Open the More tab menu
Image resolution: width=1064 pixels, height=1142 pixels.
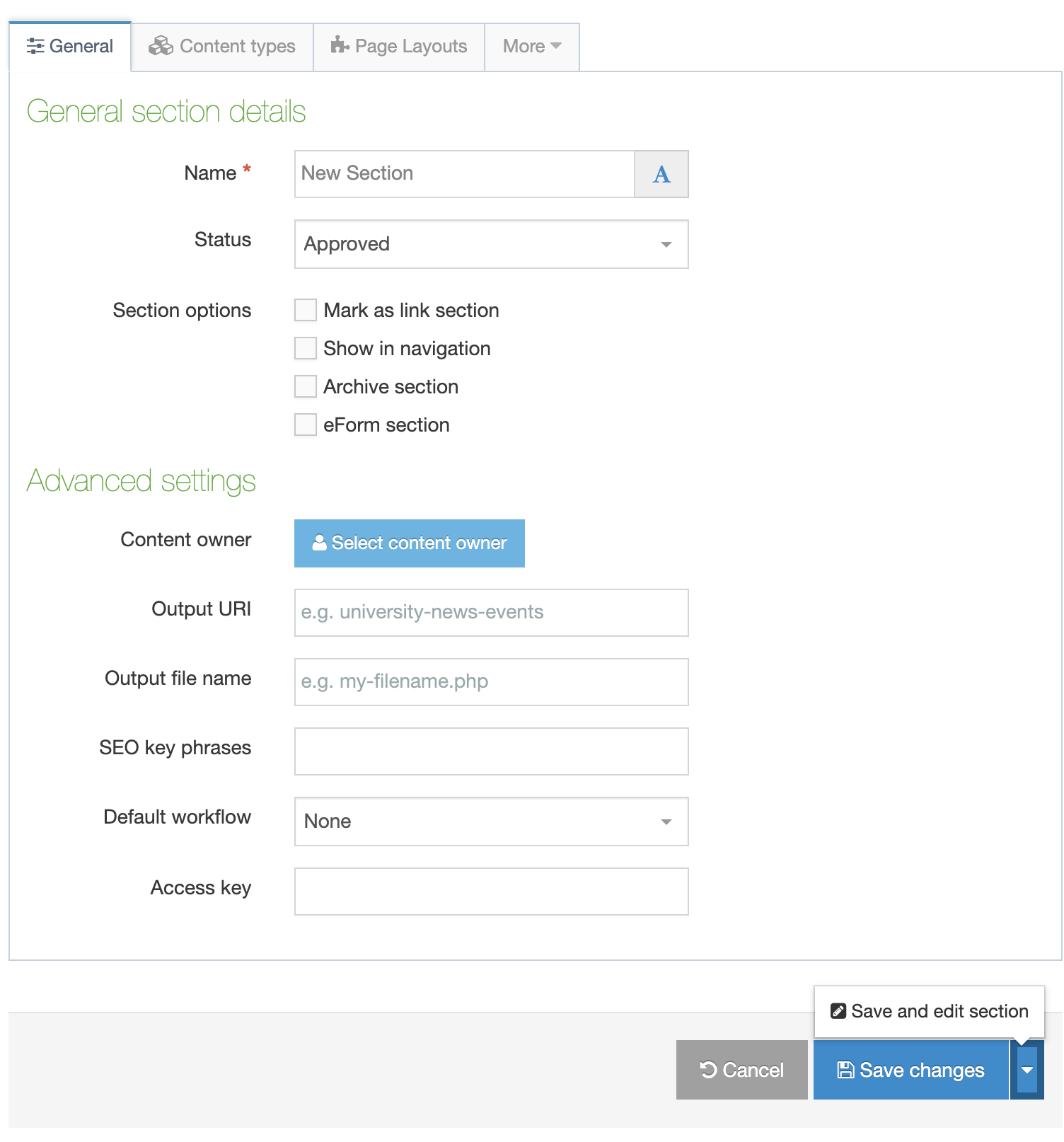click(x=531, y=47)
